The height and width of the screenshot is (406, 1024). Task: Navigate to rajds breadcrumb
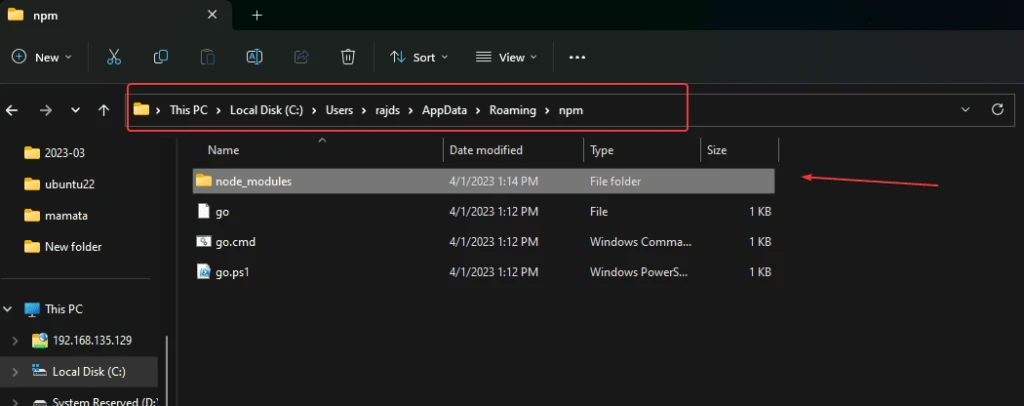(388, 110)
